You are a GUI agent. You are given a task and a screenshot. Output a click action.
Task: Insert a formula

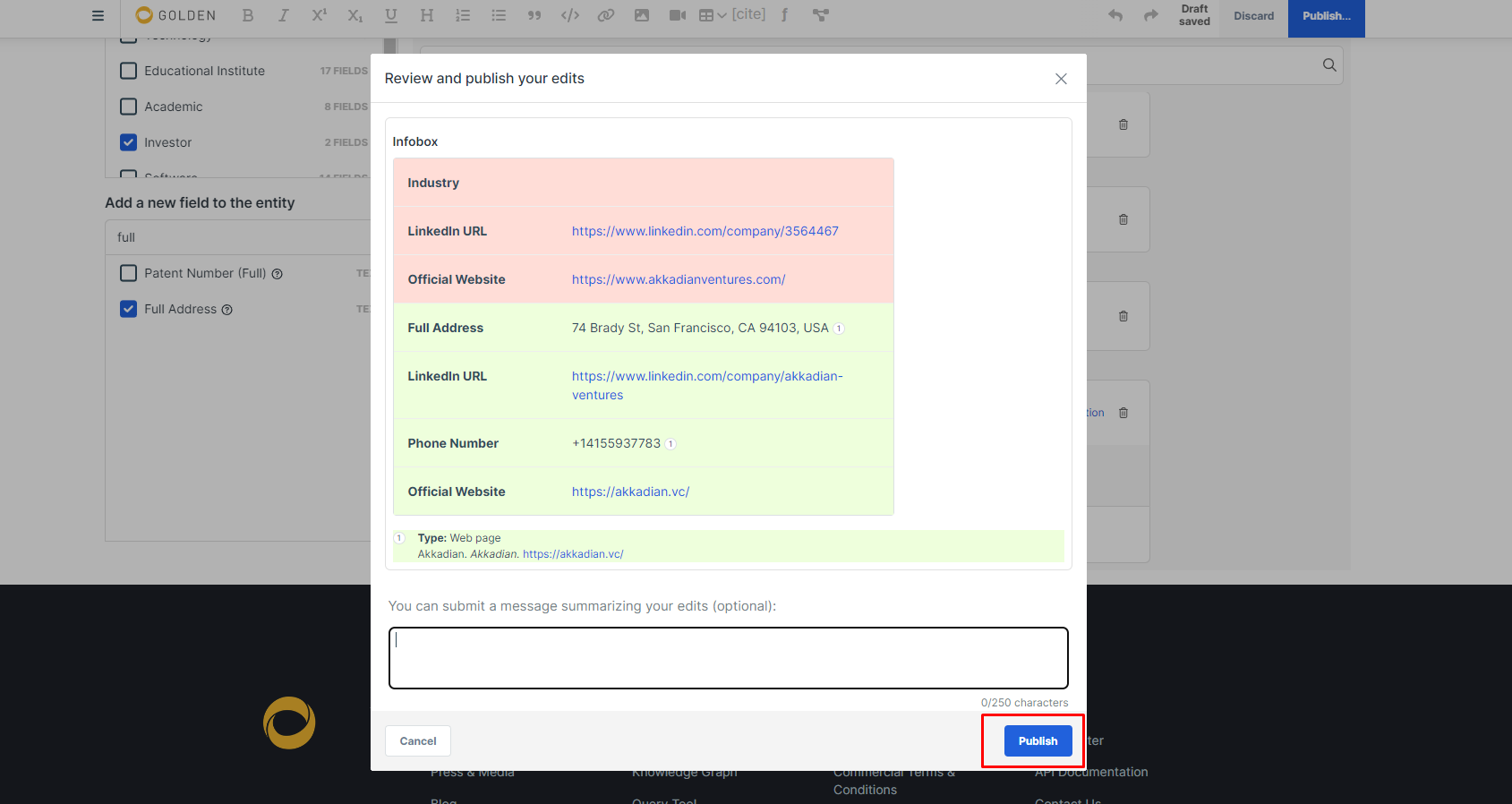pos(785,15)
